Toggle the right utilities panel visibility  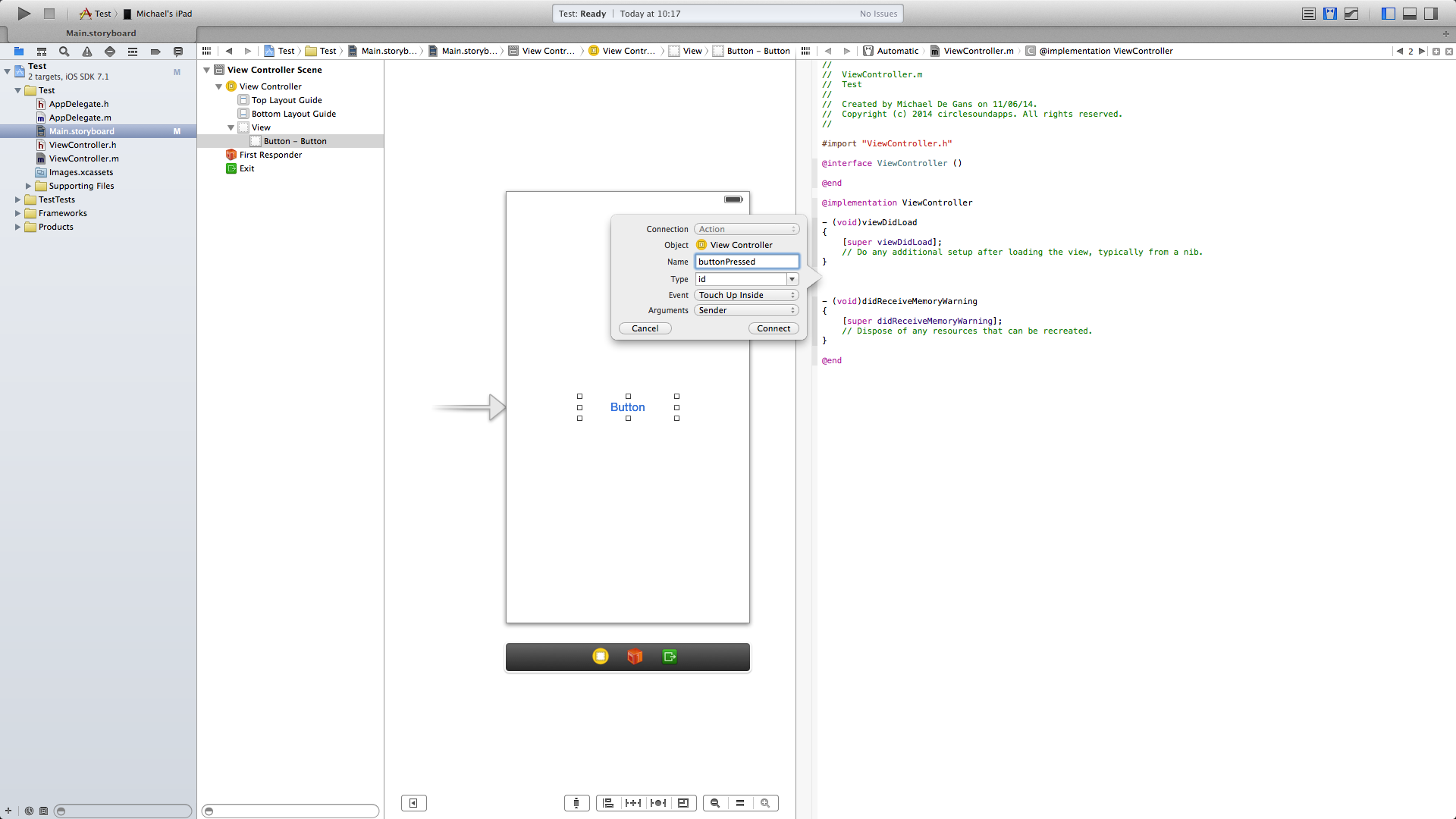[1431, 14]
